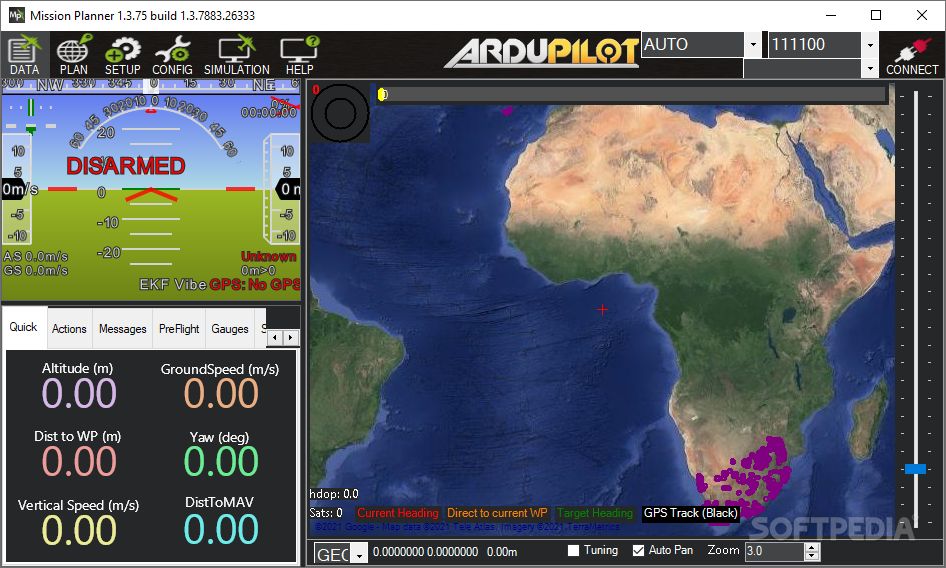Screen dimensions: 946x568
Task: Click the black circular wind indicator
Action: (x=340, y=113)
